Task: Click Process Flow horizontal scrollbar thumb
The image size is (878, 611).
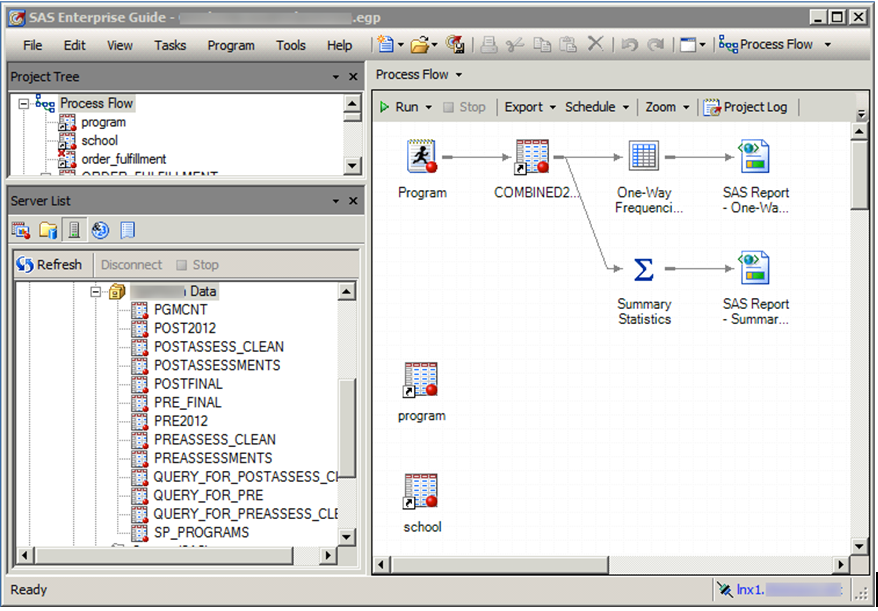Action: coord(499,565)
